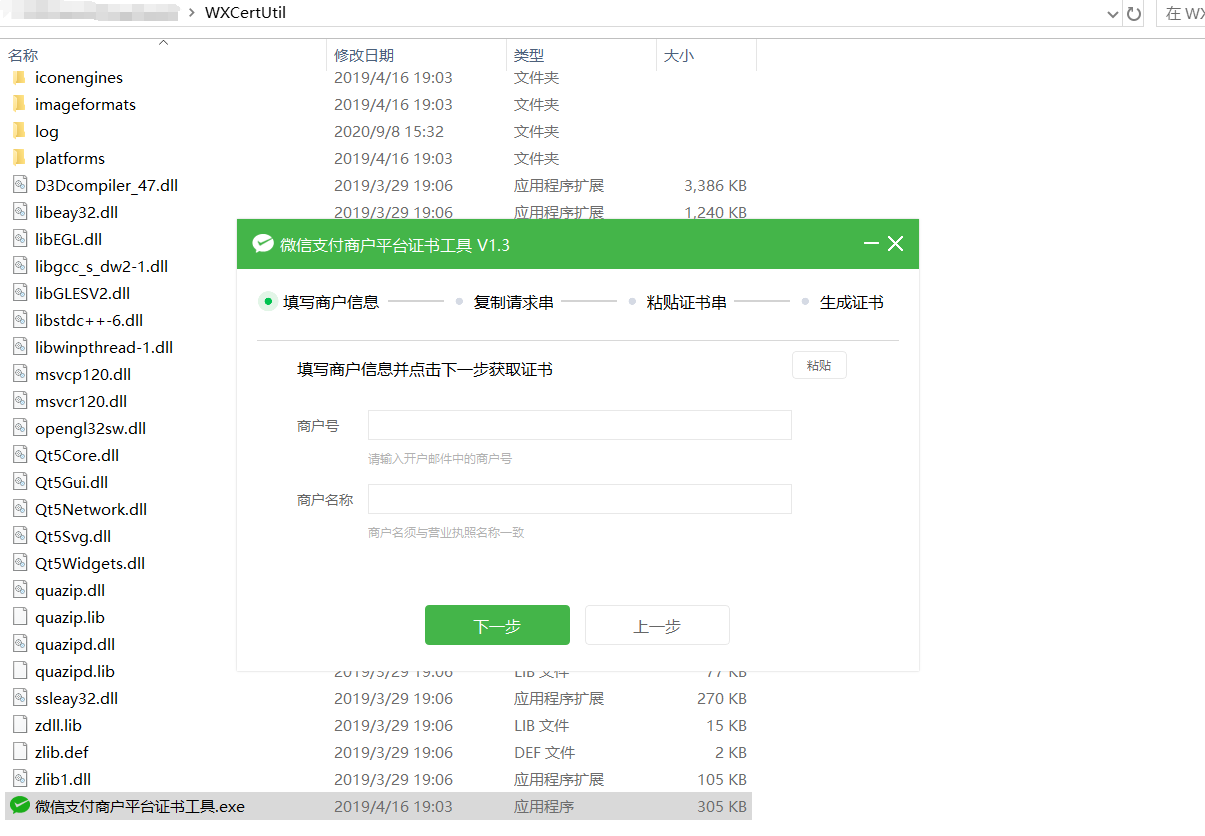Viewport: 1205px width, 836px height.
Task: Select the file name libwinpthread-1.dll
Action: tap(104, 347)
